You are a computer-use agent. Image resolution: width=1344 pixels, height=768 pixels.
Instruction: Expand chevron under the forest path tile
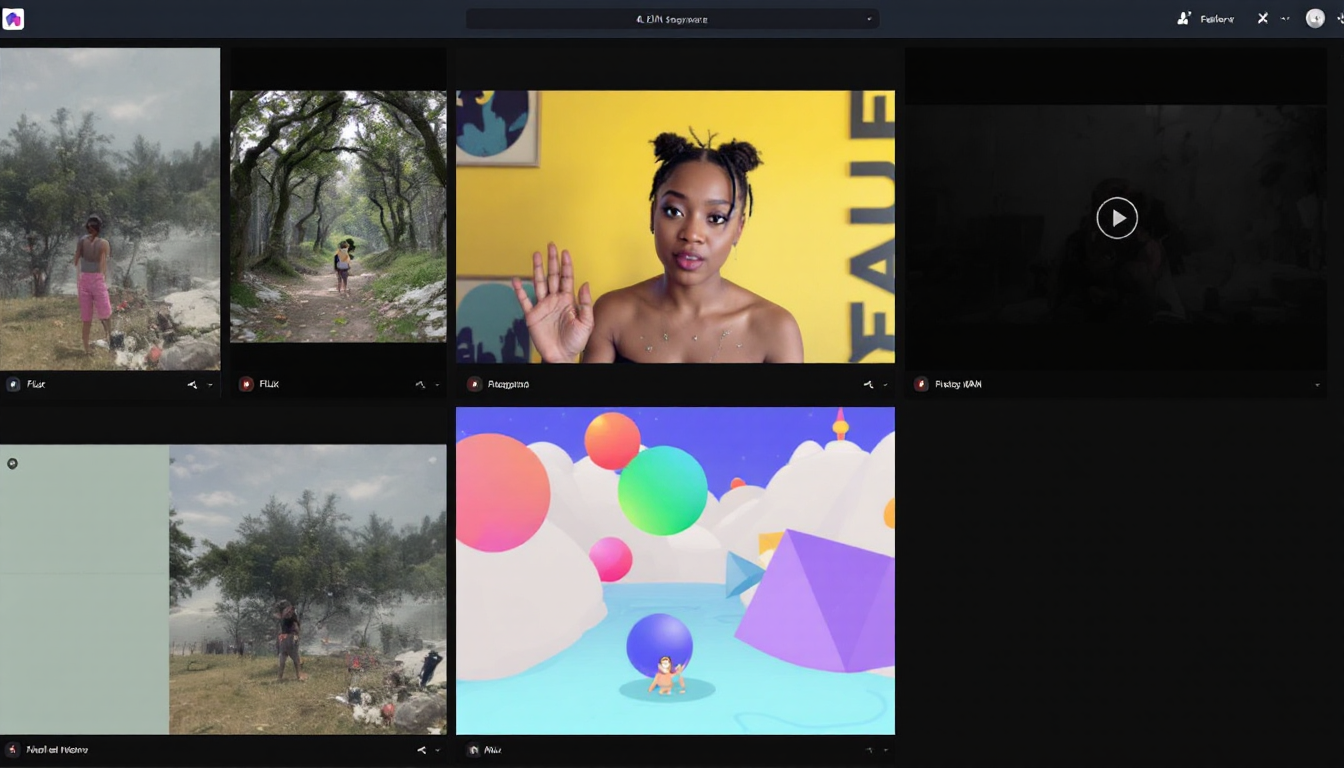[437, 384]
